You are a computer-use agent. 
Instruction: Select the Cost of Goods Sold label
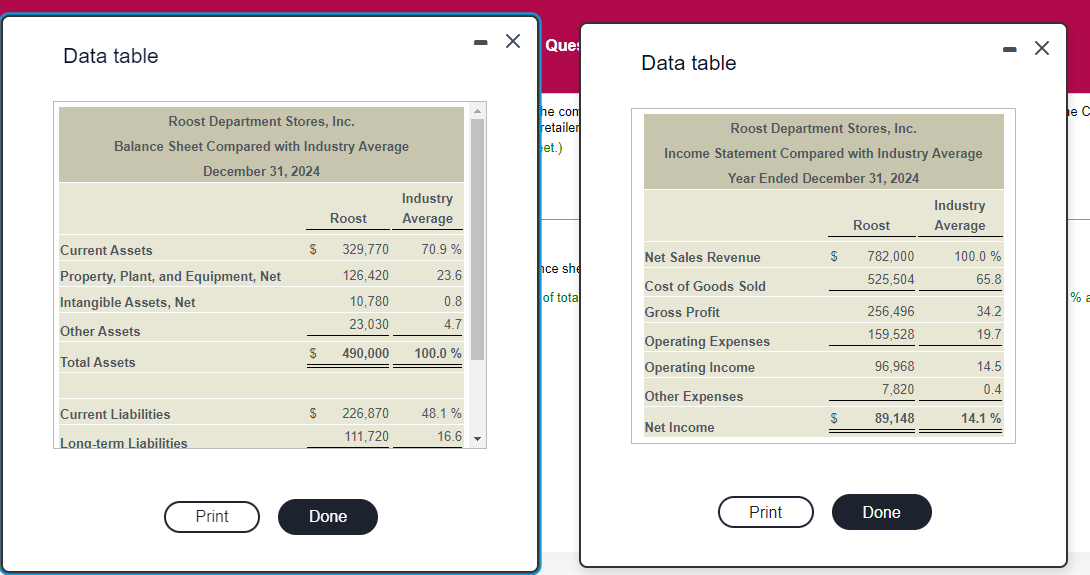pos(705,286)
